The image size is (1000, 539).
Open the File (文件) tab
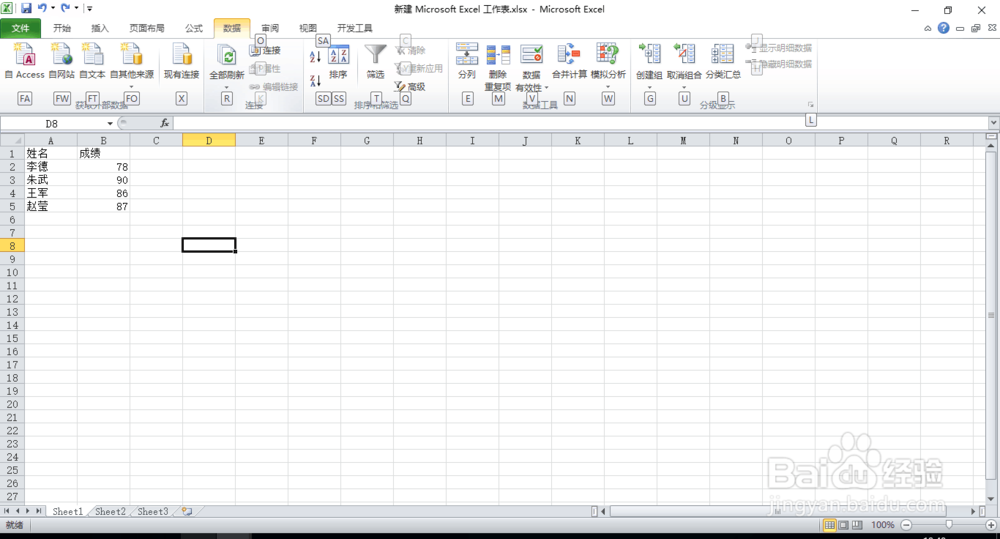20,28
